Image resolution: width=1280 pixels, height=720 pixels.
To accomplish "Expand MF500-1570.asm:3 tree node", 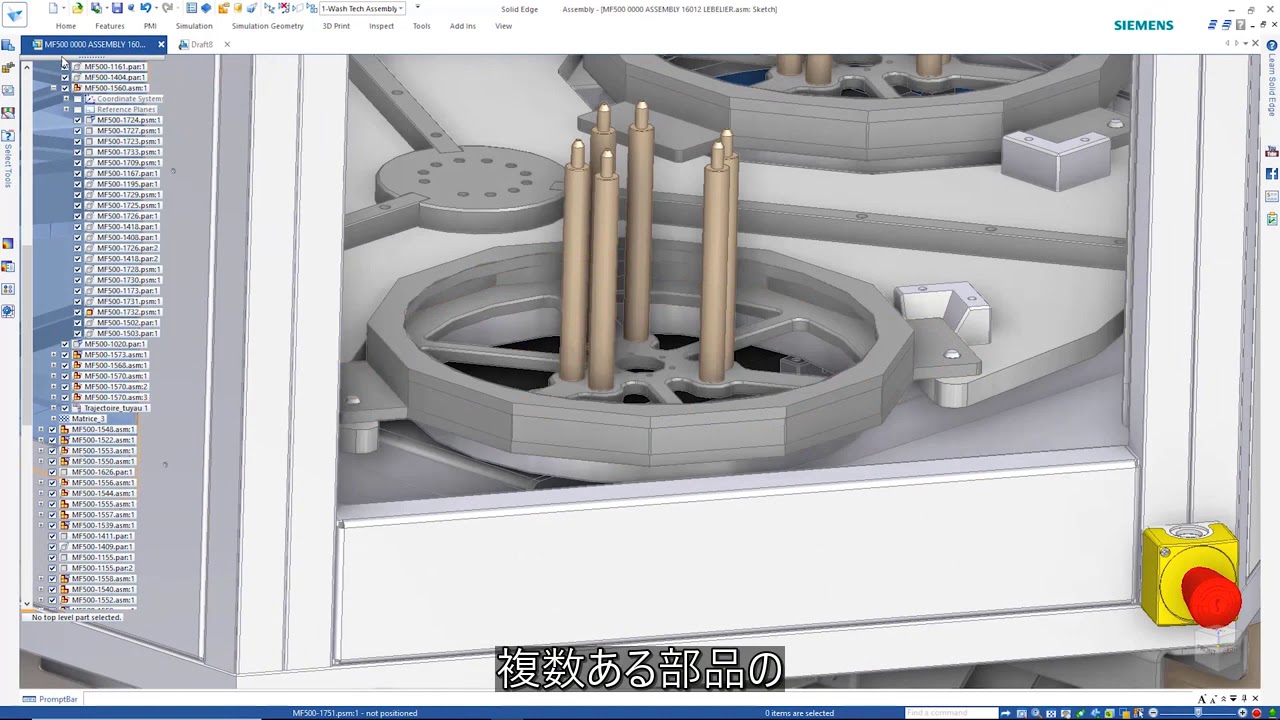I will tap(53, 398).
